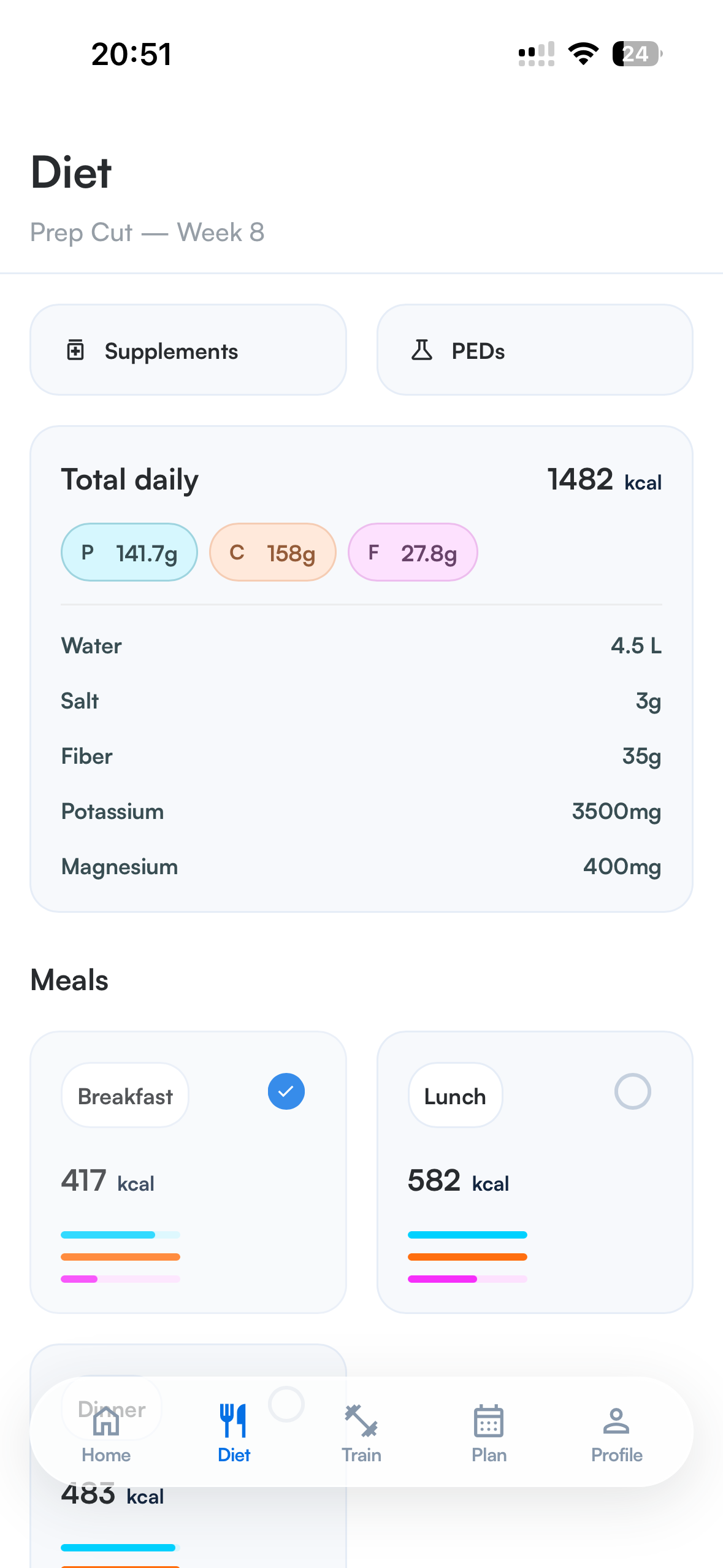
Task: Mark Lunch as completed
Action: (632, 1091)
